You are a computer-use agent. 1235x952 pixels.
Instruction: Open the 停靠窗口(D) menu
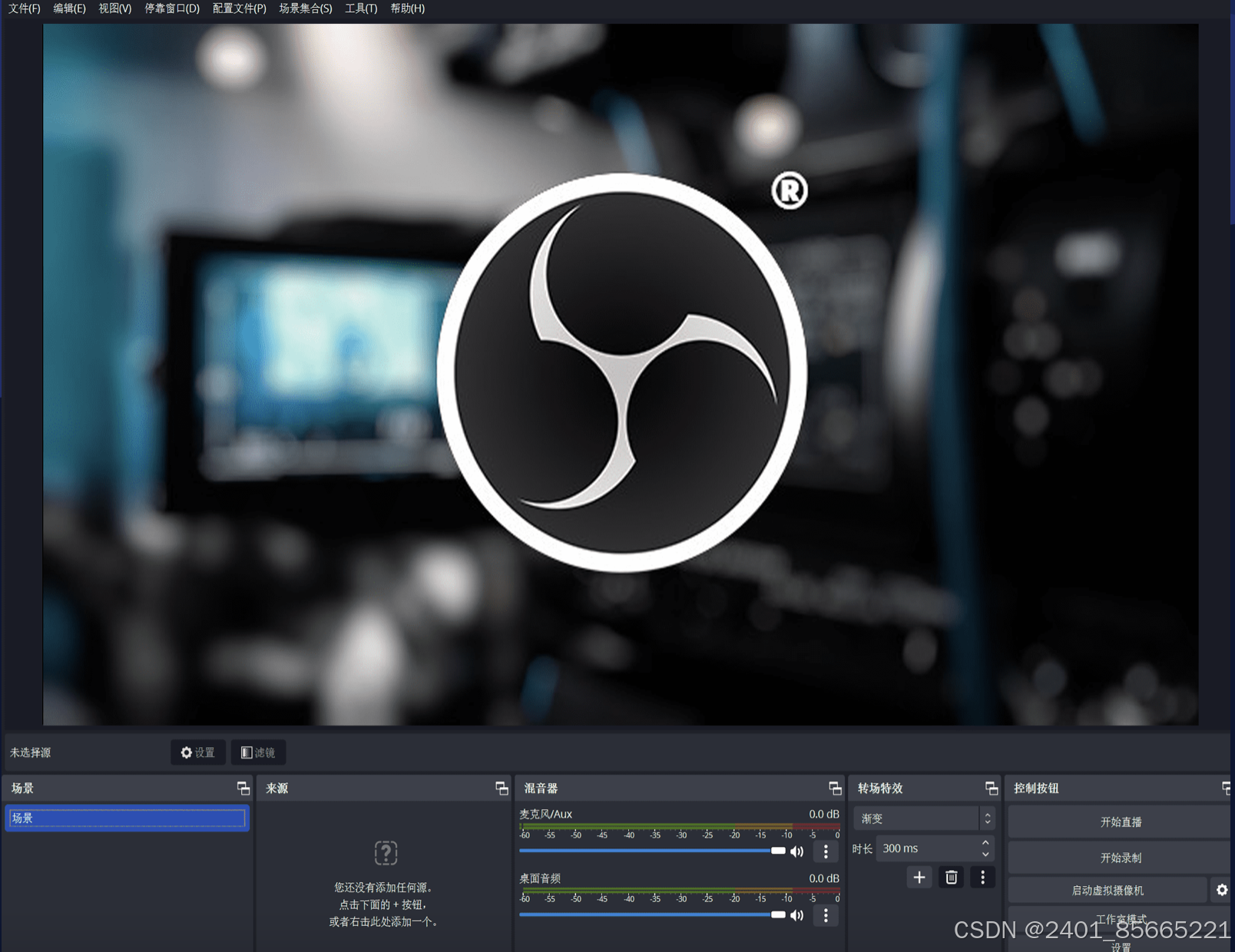172,8
